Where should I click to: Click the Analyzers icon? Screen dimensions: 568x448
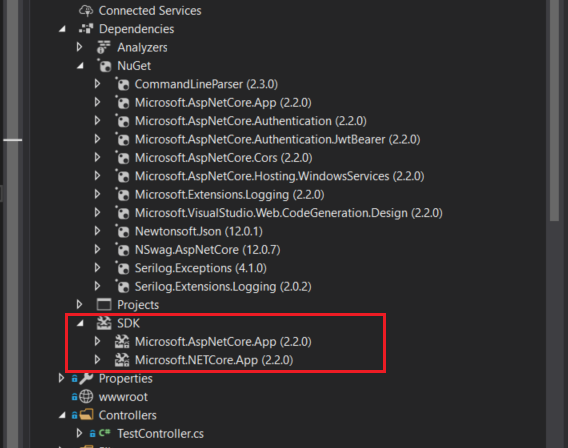103,47
